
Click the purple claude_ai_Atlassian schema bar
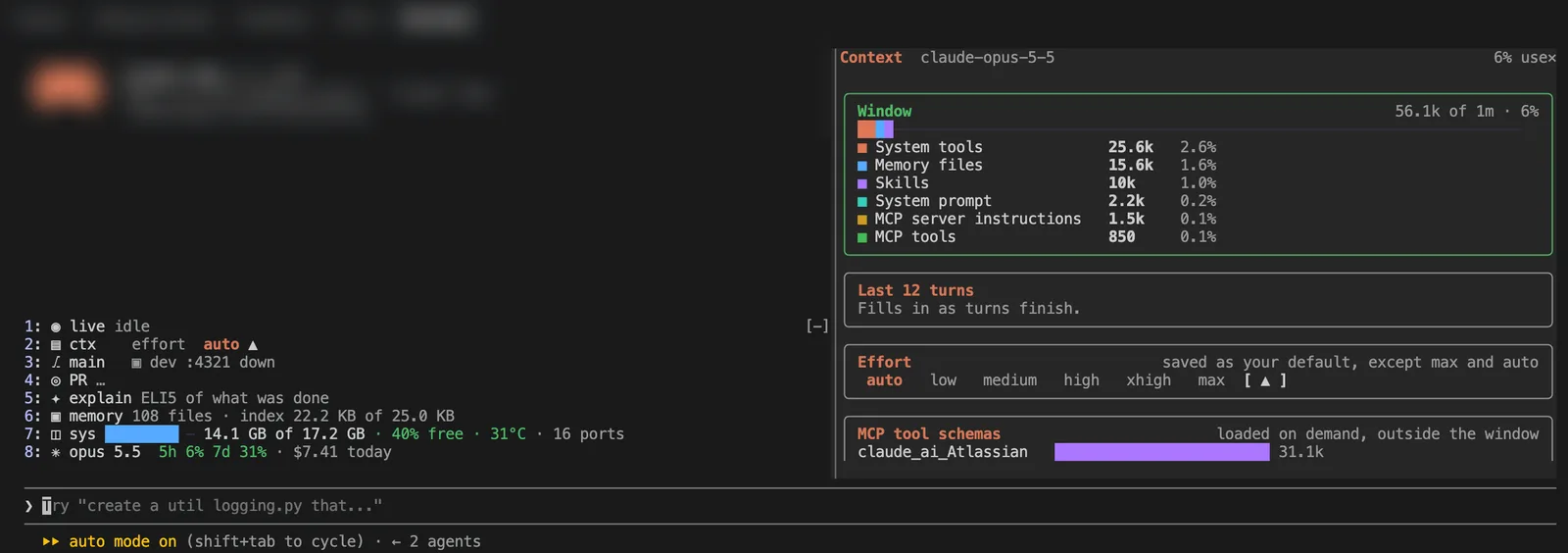[1161, 452]
